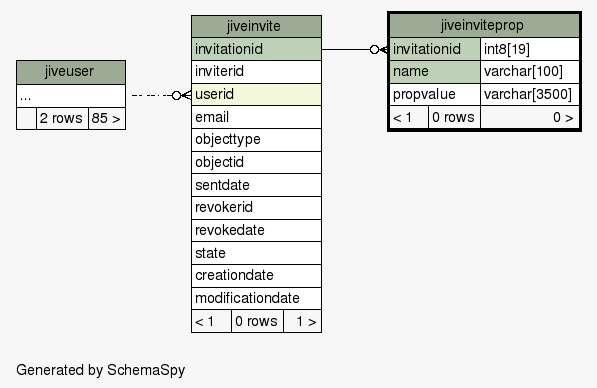Image resolution: width=597 pixels, height=388 pixels.
Task: Click the relationship connector into jiveinviteprop invitationid
Action: point(379,49)
